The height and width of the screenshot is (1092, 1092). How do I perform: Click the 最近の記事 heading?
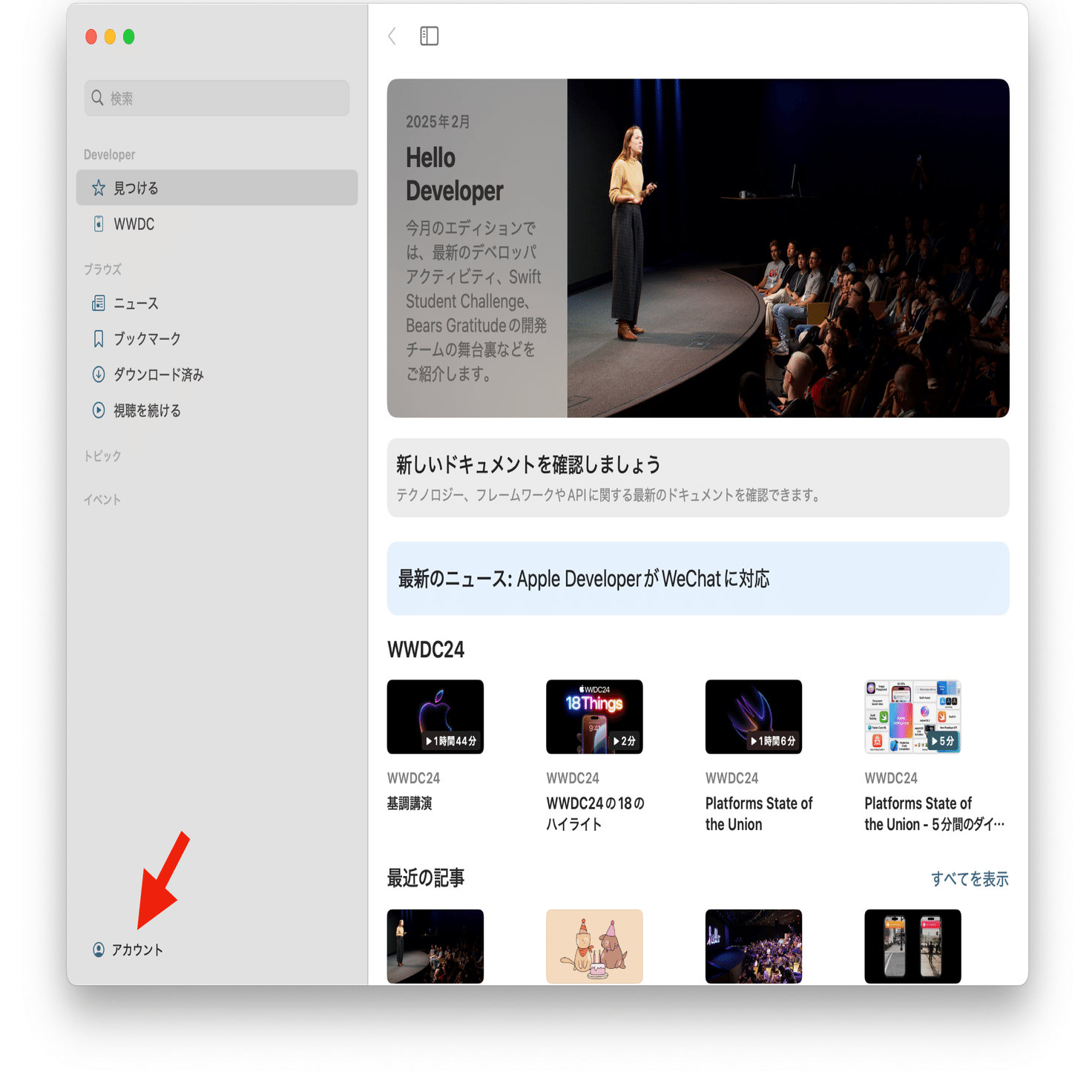(x=426, y=878)
